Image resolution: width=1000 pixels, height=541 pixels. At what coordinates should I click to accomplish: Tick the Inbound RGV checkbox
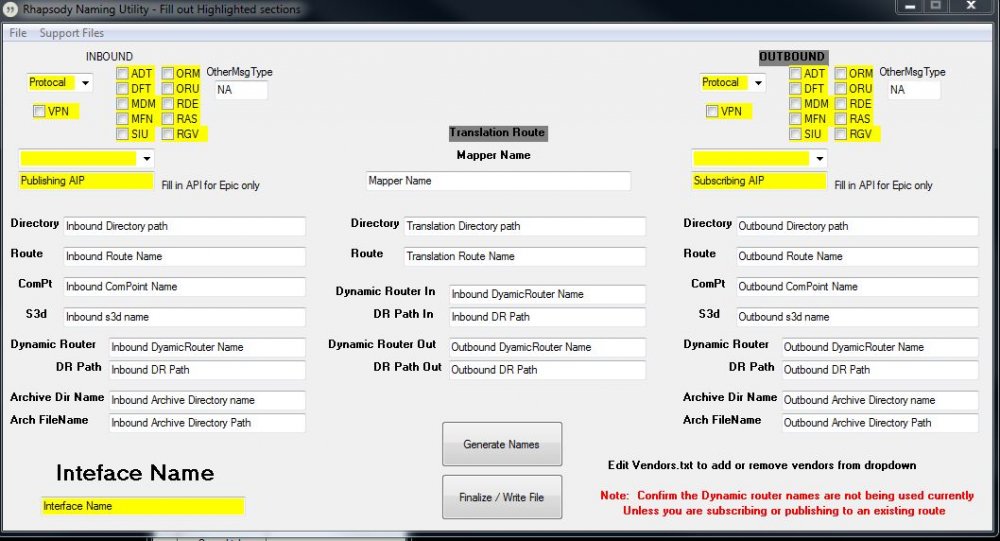[168, 134]
